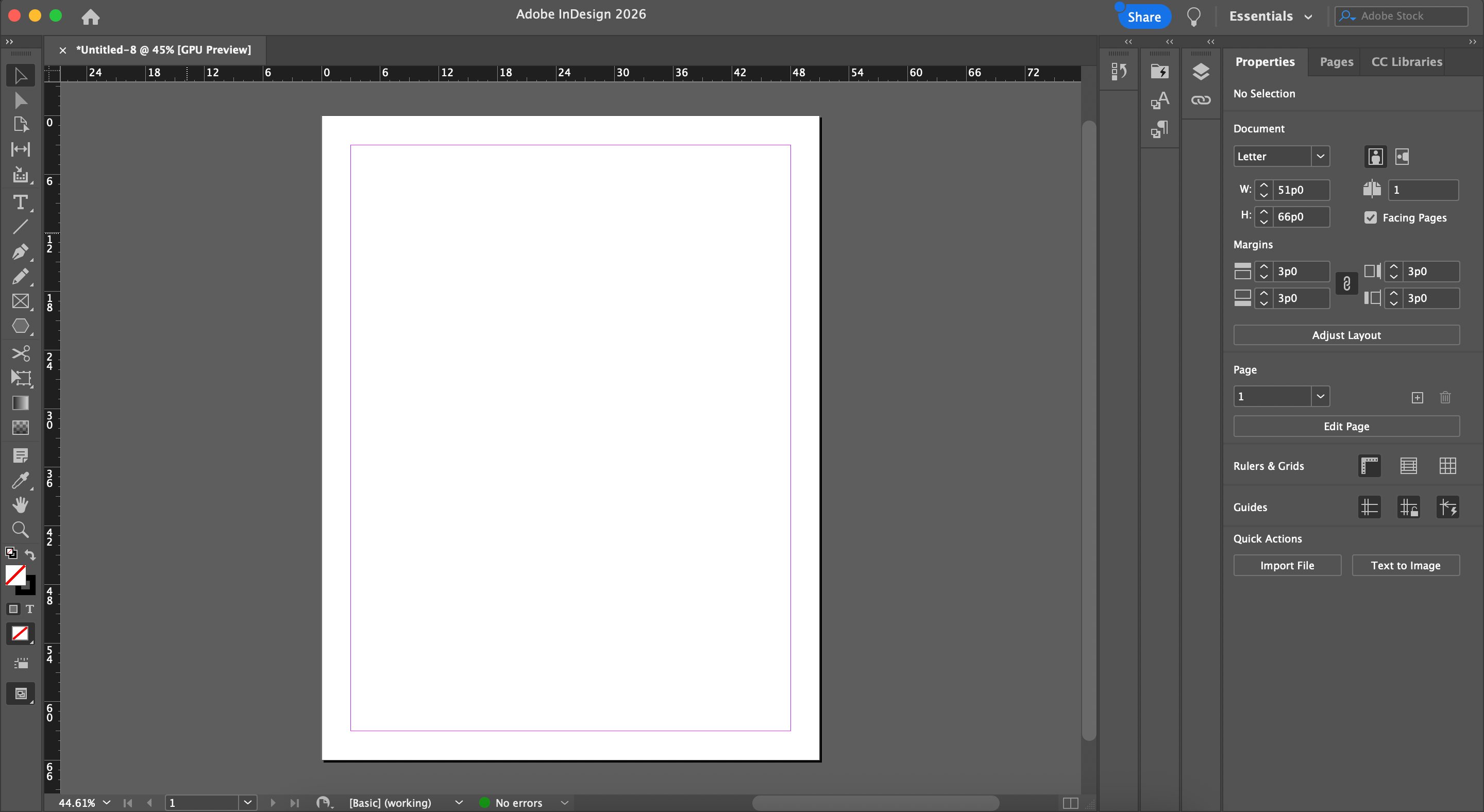Click the Import File button
The width and height of the screenshot is (1484, 812).
(1287, 566)
